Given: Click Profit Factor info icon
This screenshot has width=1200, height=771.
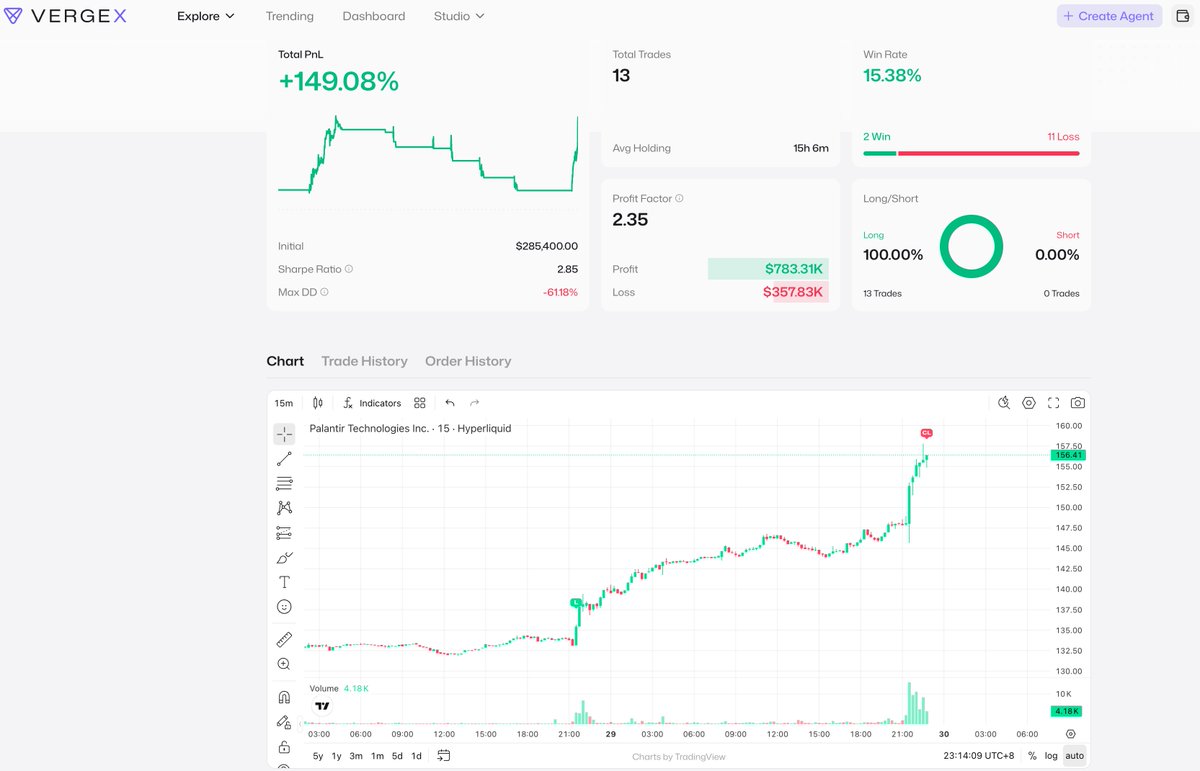Looking at the screenshot, I should click(x=680, y=199).
